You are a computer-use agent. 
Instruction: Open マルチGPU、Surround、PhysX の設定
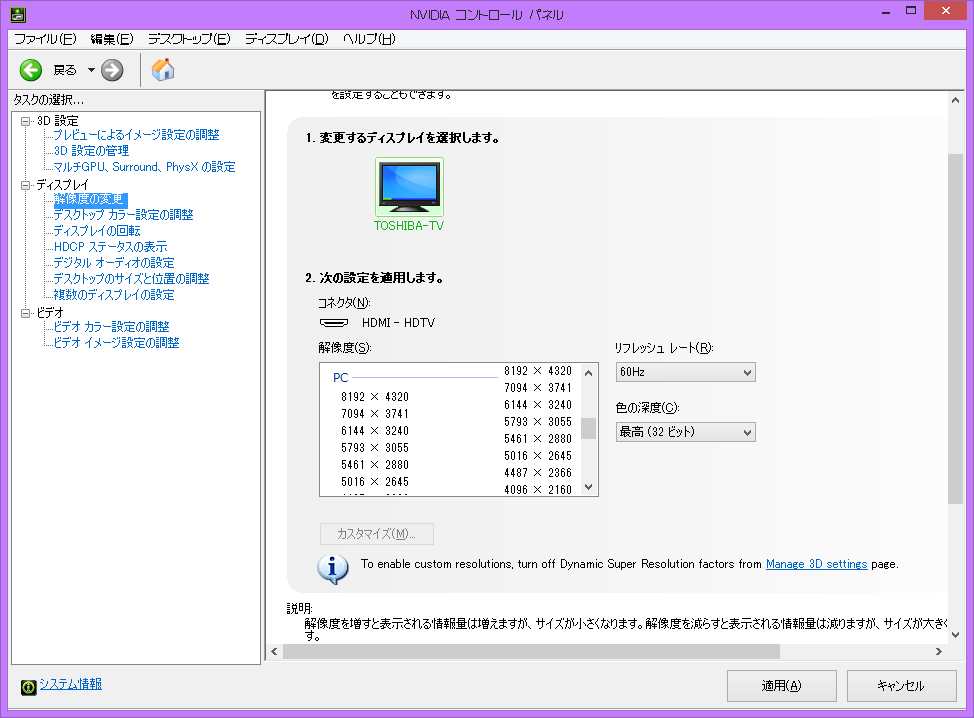click(x=144, y=167)
